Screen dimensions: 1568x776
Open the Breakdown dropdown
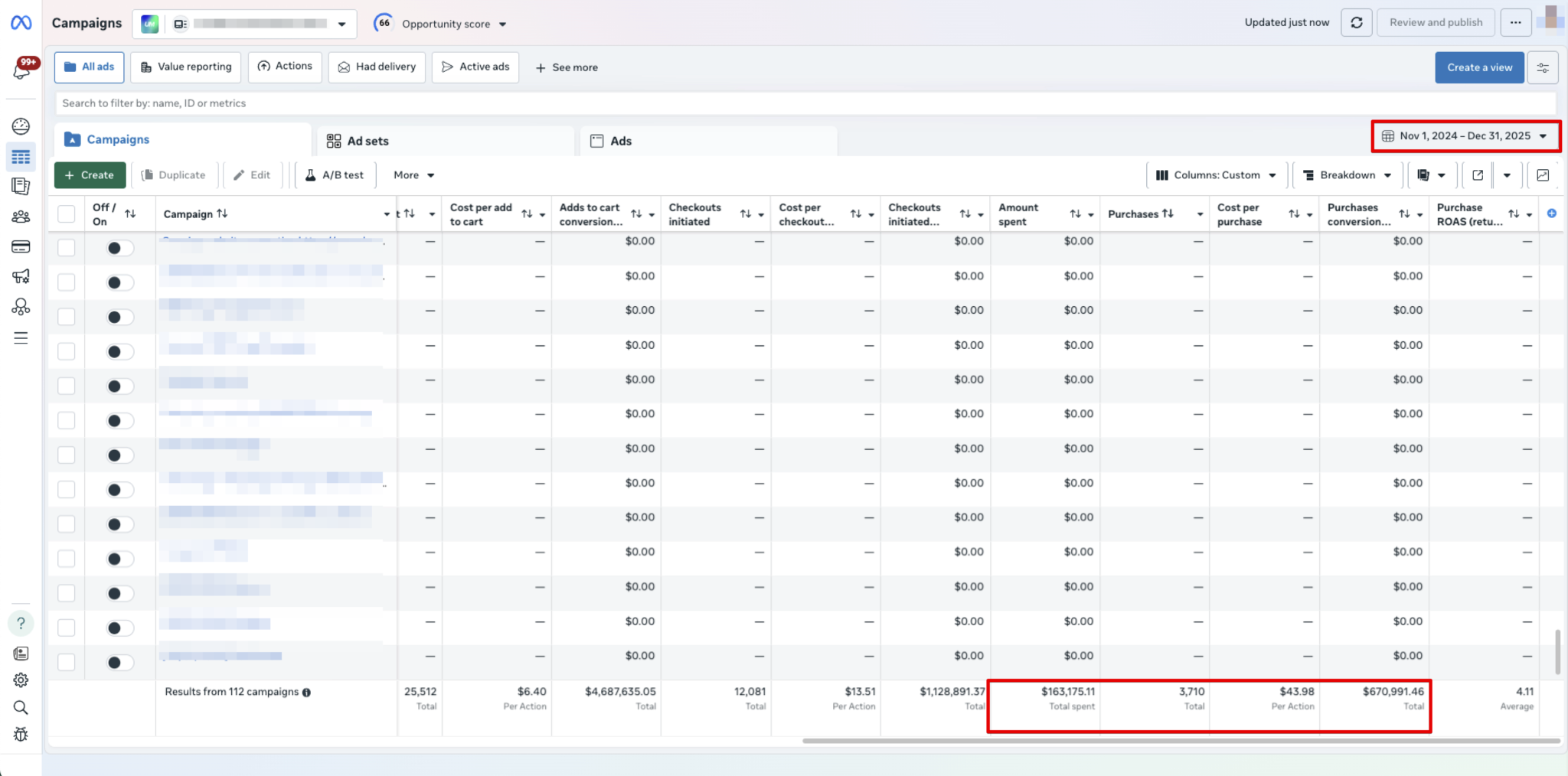1347,175
